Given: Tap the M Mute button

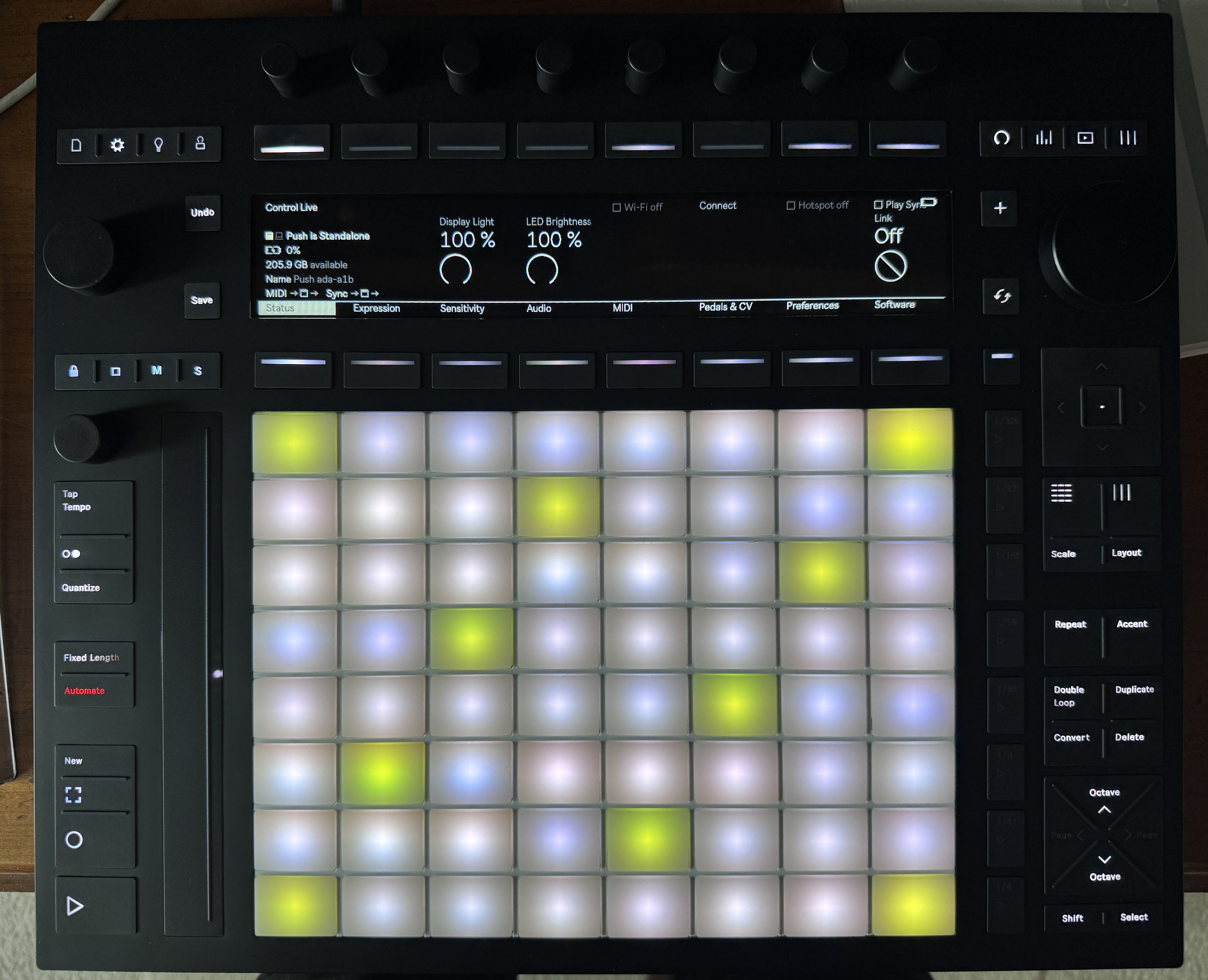Looking at the screenshot, I should pyautogui.click(x=156, y=370).
